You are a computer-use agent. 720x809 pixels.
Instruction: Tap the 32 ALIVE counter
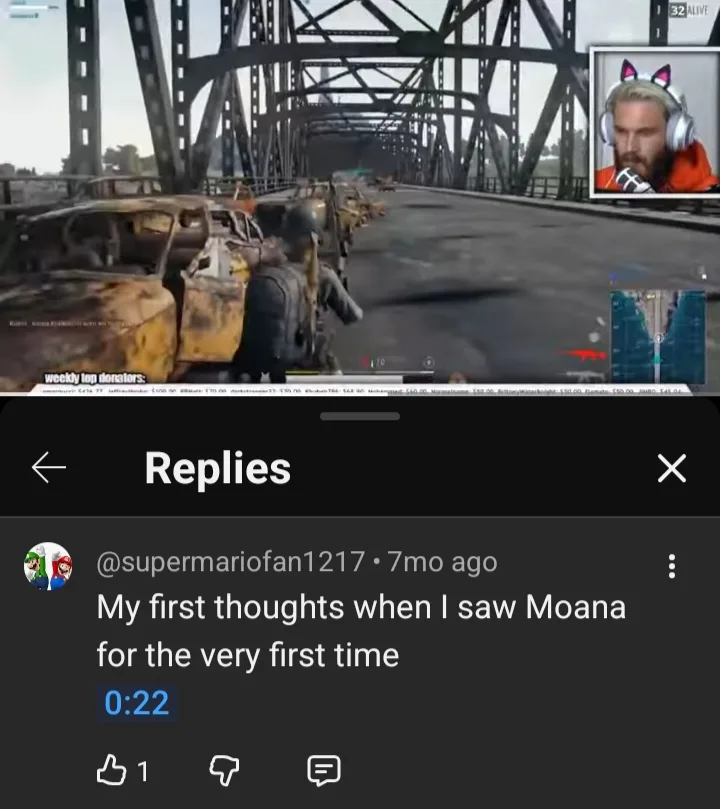pos(689,10)
